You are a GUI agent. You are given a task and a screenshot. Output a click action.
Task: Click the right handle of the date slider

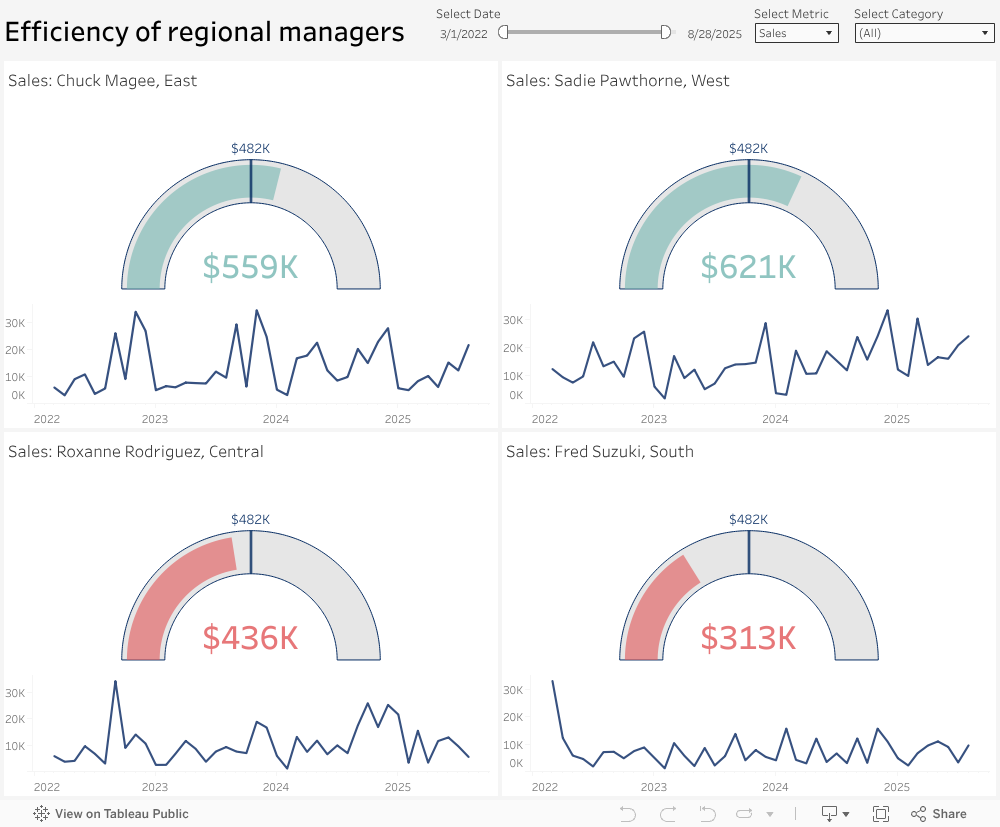[666, 32]
